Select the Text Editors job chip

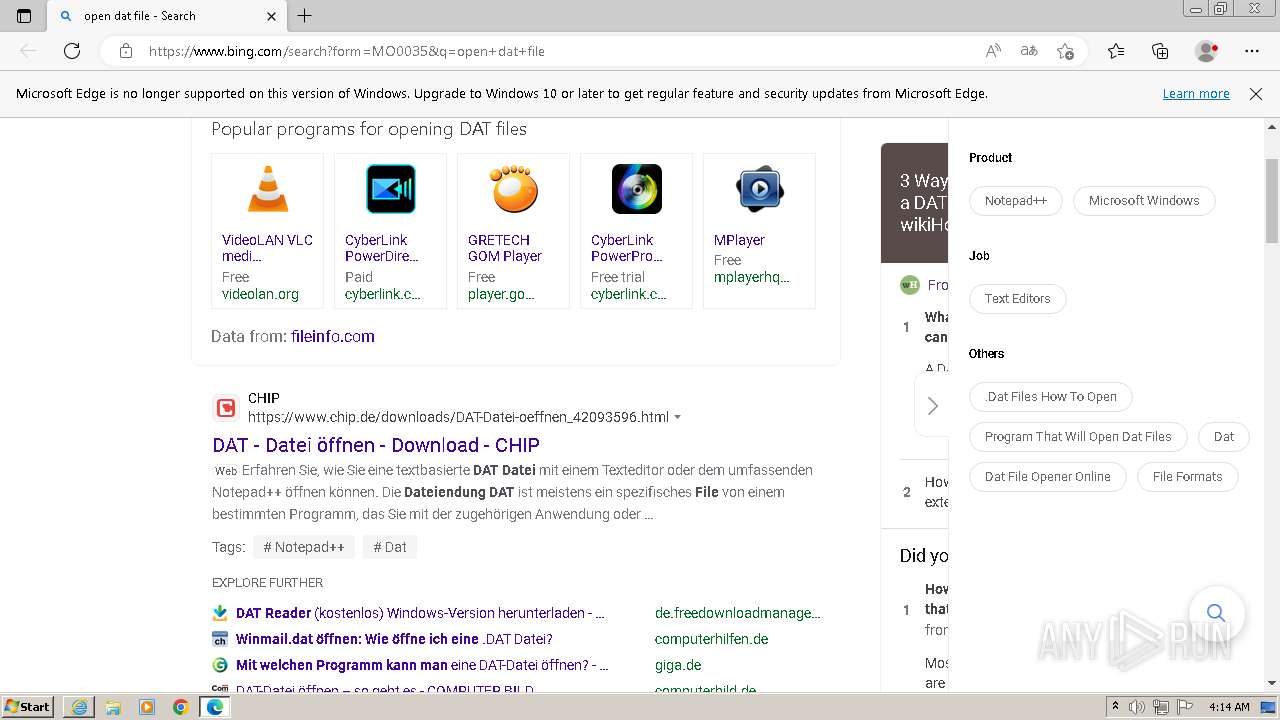(x=1017, y=299)
